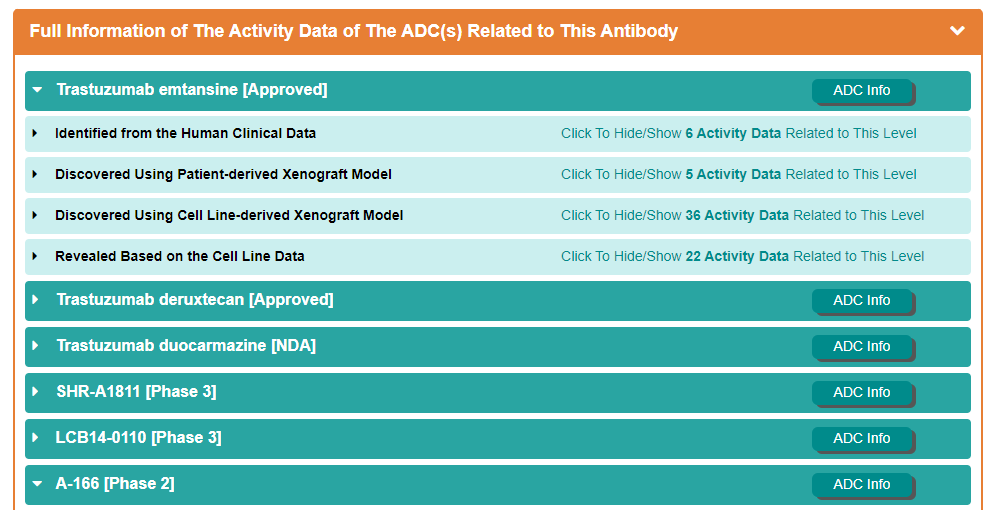Expand Trastuzumab deruxtecan section arrow
The width and height of the screenshot is (999, 510).
point(37,300)
